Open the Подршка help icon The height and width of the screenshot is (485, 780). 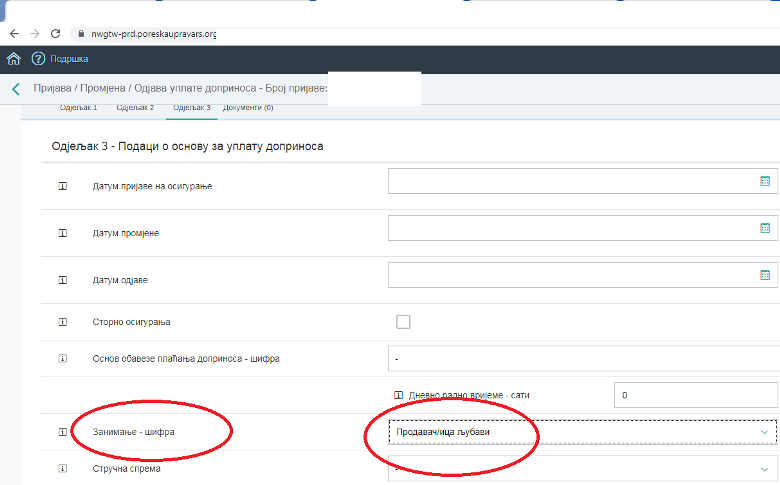pos(38,59)
